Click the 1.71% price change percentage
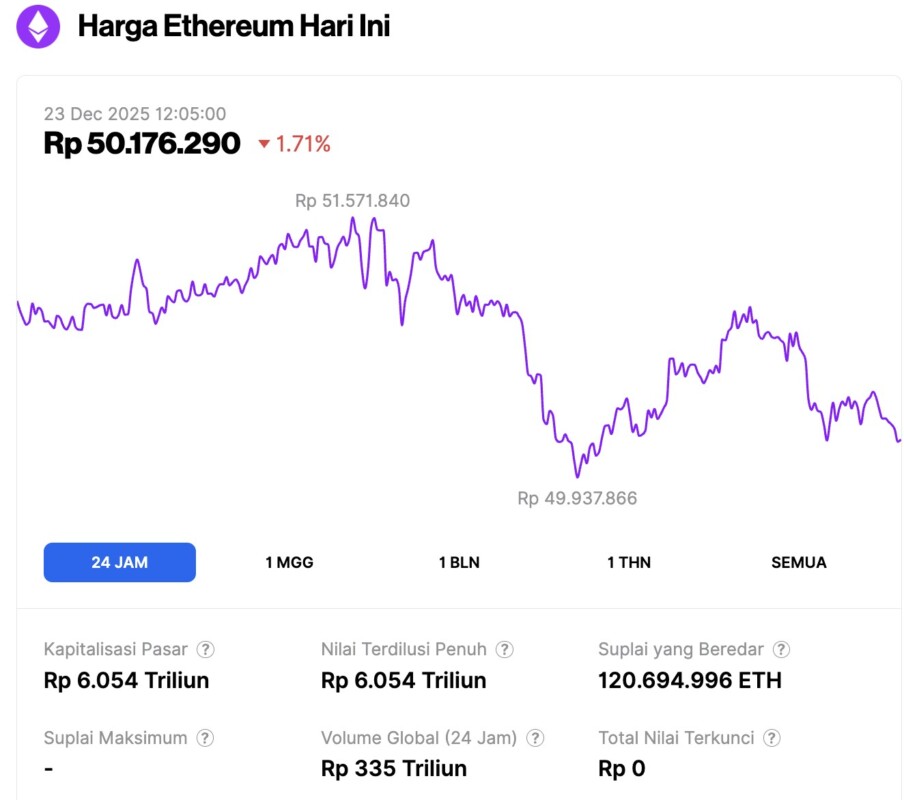904x800 pixels. (x=303, y=144)
